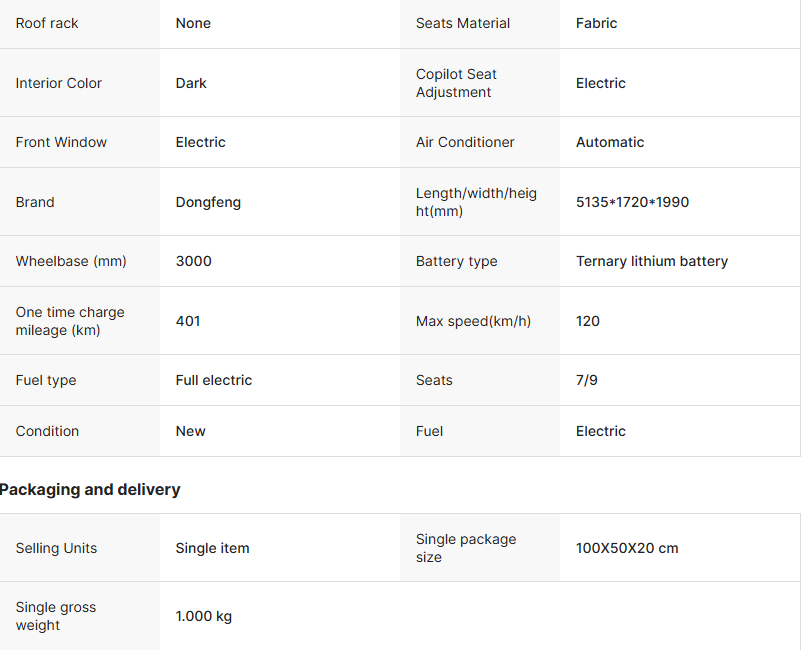
Task: Click the '401' mileage value
Action: click(188, 321)
